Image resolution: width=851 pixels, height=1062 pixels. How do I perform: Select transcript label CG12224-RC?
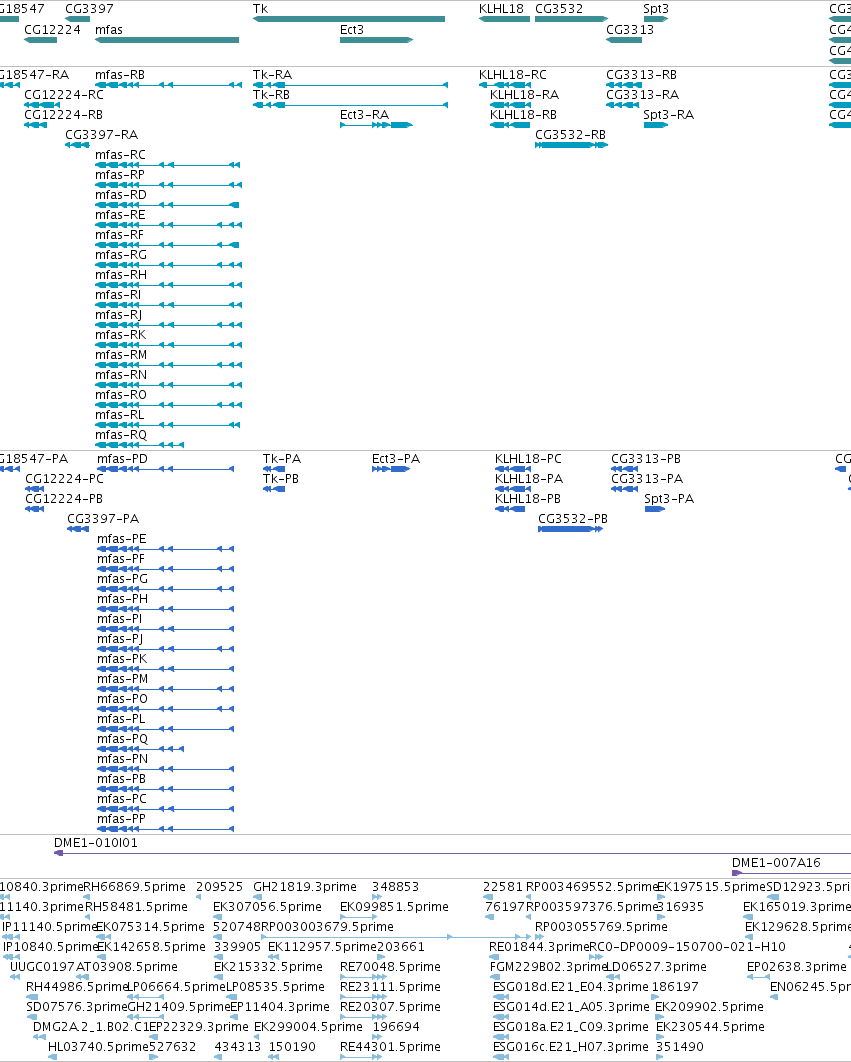tap(64, 95)
